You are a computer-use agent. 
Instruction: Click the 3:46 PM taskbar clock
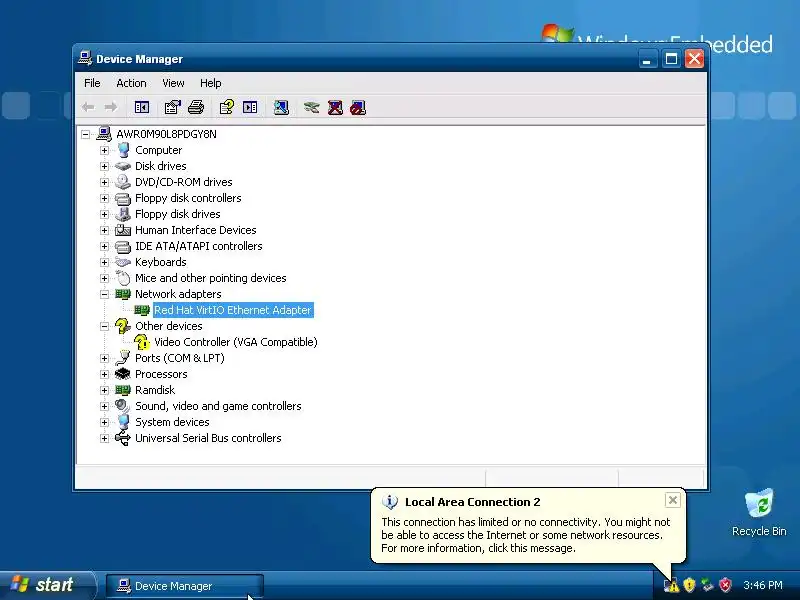[x=763, y=585]
